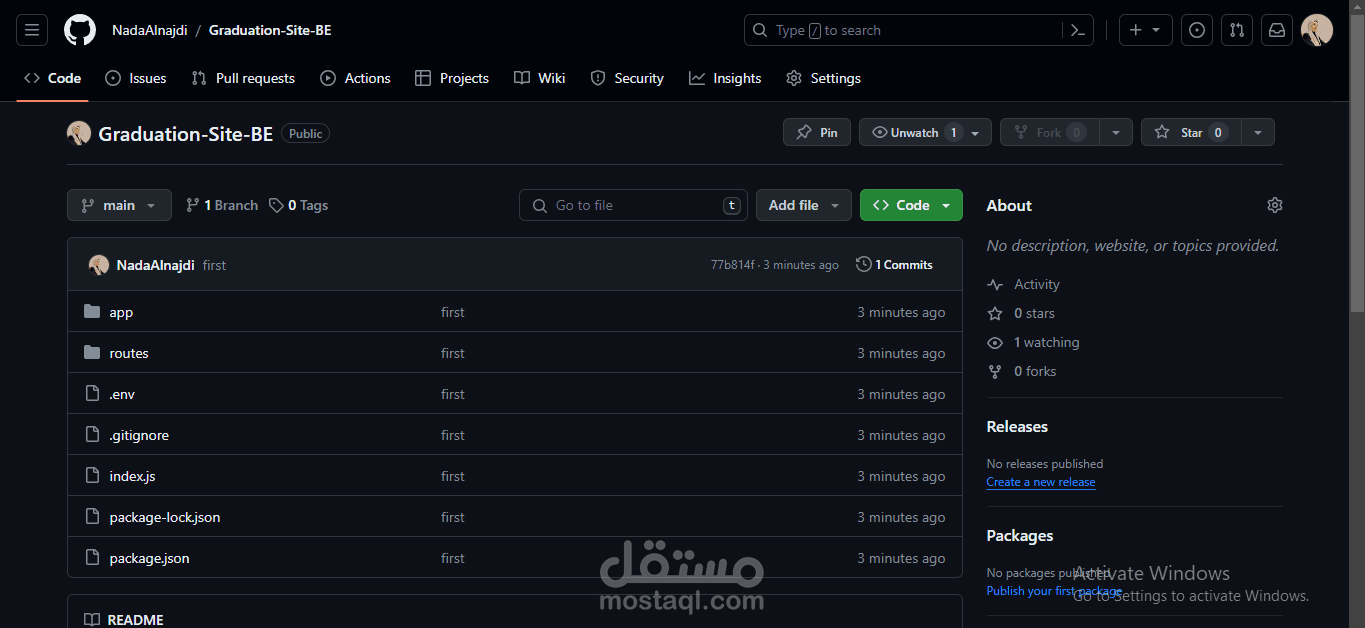Go to GitHub homepage via Octocat logo

(80, 30)
